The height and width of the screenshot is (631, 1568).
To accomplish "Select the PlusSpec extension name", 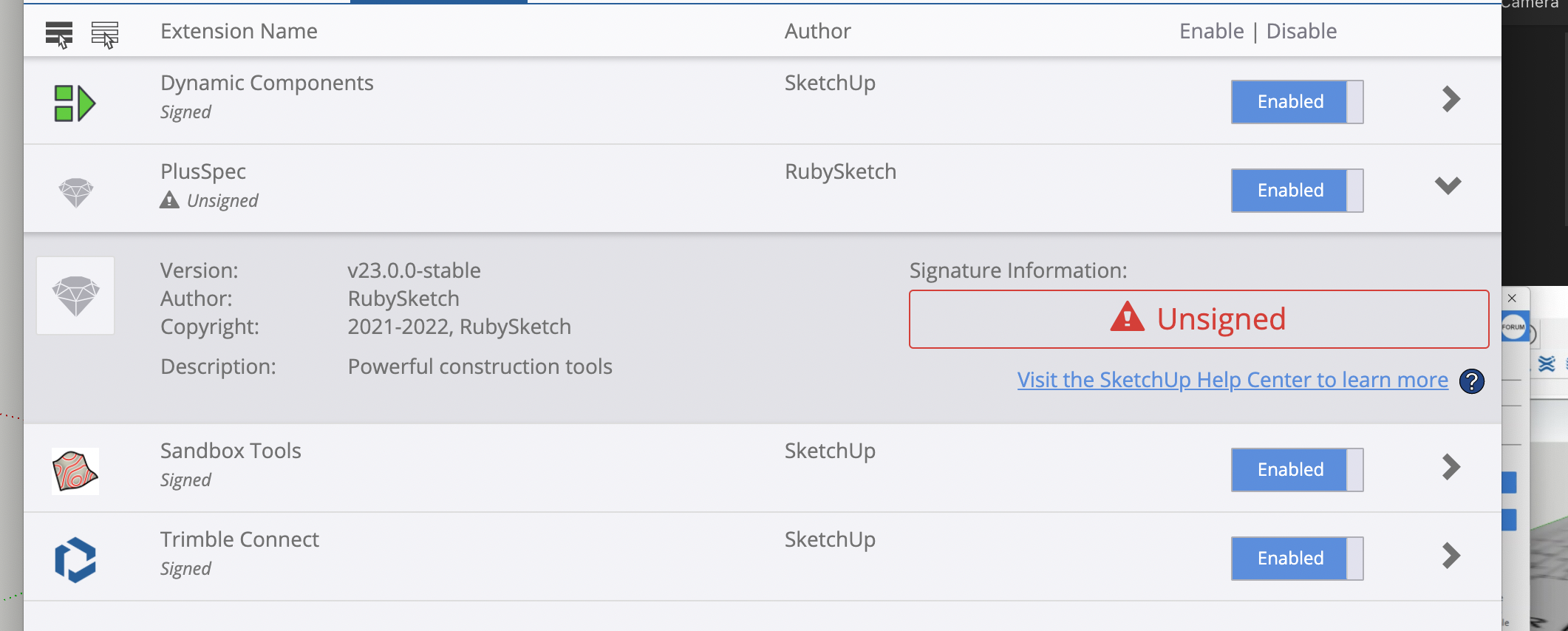I will coord(203,171).
